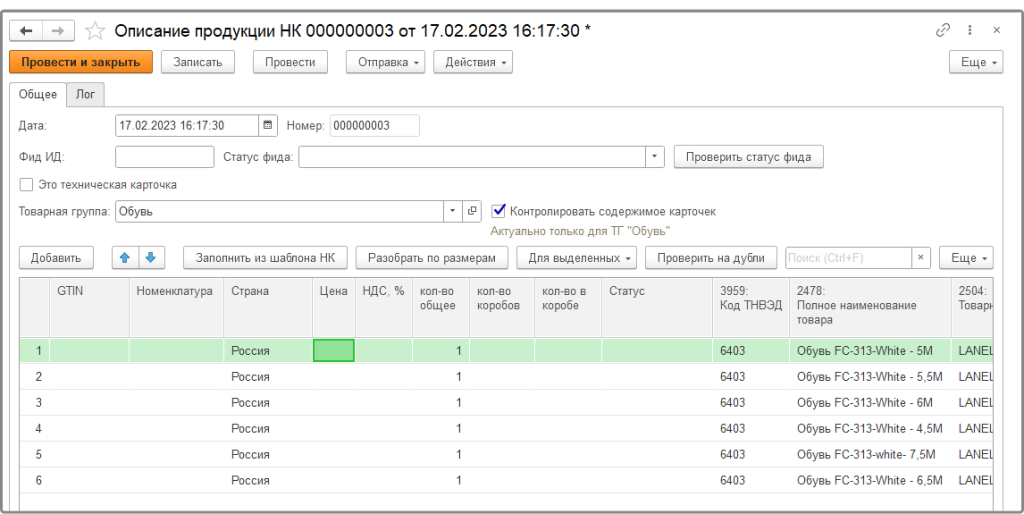Click quantity 1 in row 5
The width and height of the screenshot is (1024, 514).
tap(458, 454)
